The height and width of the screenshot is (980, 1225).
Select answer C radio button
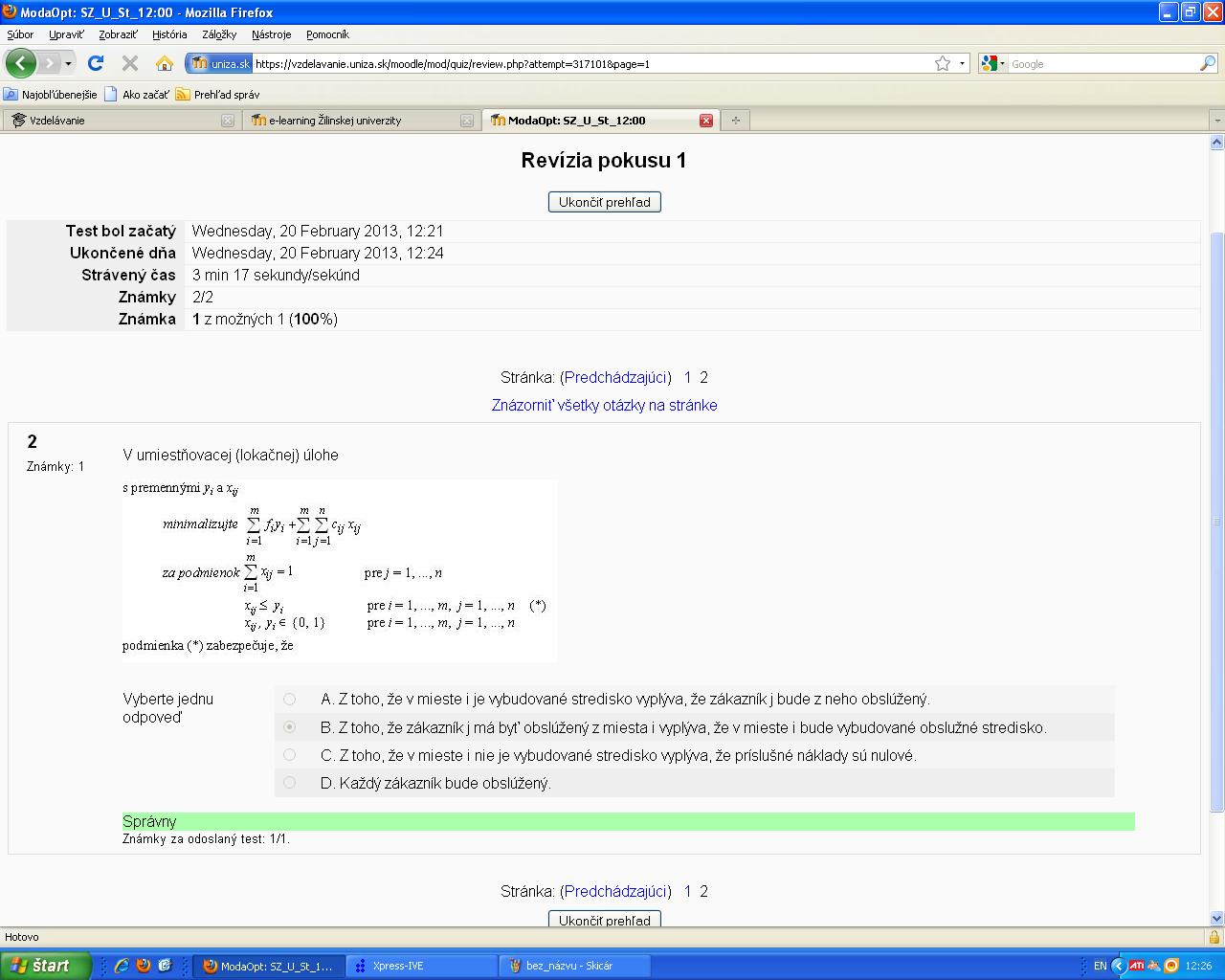point(290,755)
